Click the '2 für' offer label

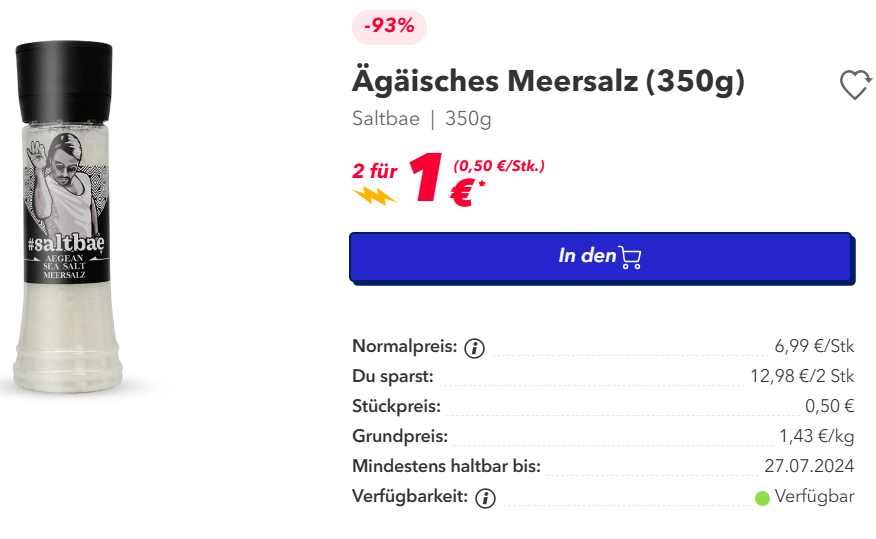click(x=374, y=171)
